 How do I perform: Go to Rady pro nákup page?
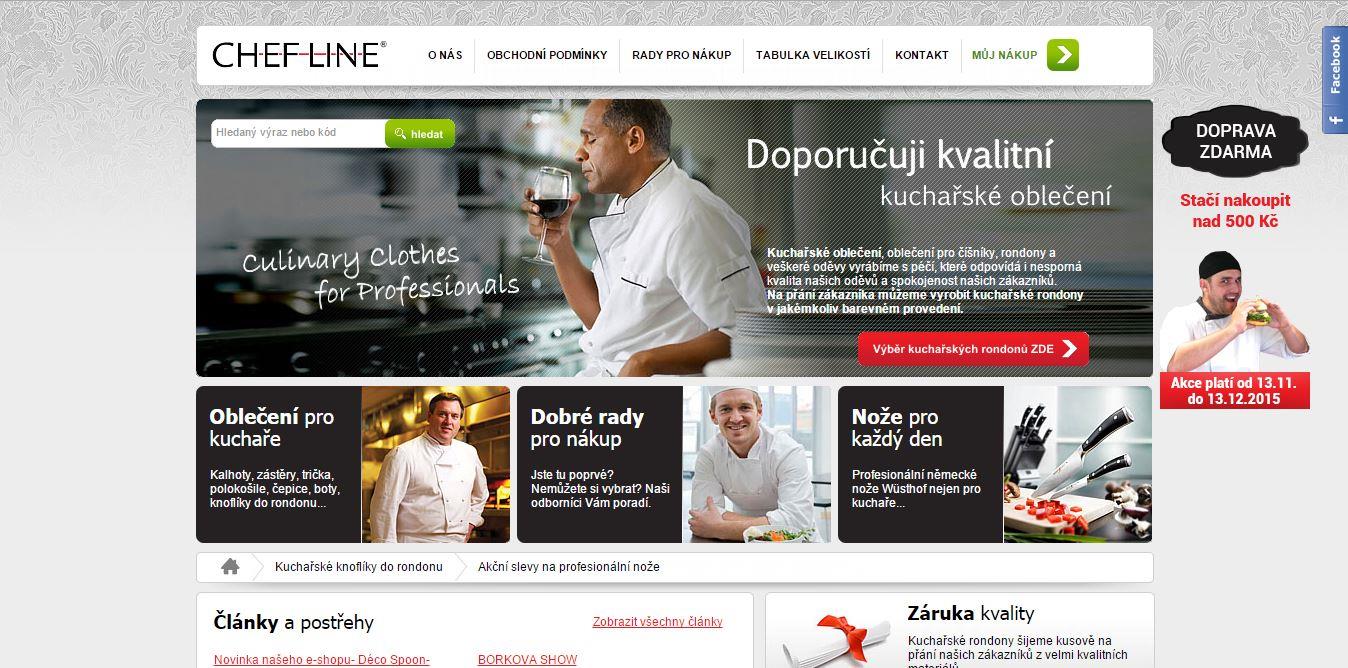(681, 55)
